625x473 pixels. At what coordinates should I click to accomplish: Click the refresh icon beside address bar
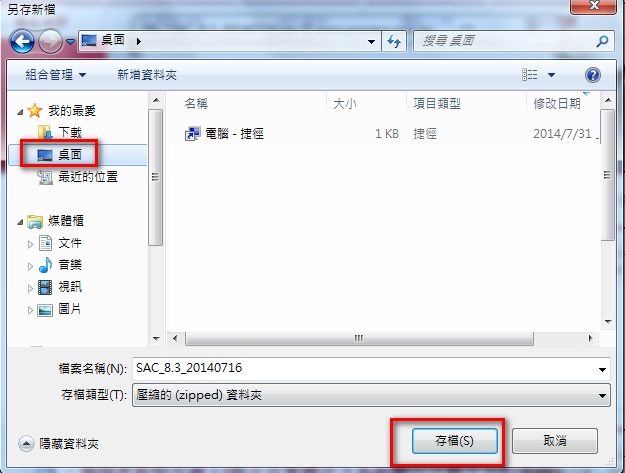point(394,41)
